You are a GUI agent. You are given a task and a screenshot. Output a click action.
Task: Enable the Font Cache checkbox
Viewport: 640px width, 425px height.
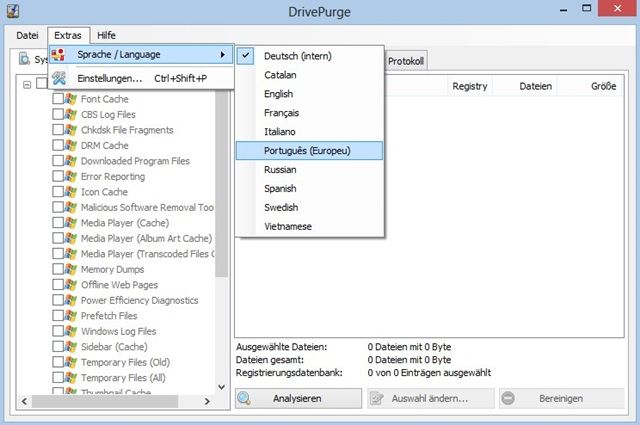[x=58, y=98]
